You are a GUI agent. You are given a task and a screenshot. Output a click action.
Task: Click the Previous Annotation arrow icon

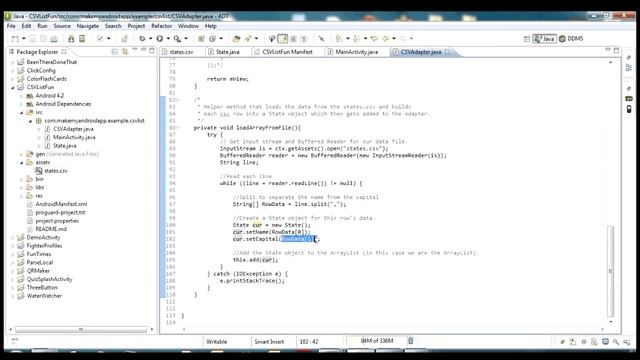click(357, 39)
